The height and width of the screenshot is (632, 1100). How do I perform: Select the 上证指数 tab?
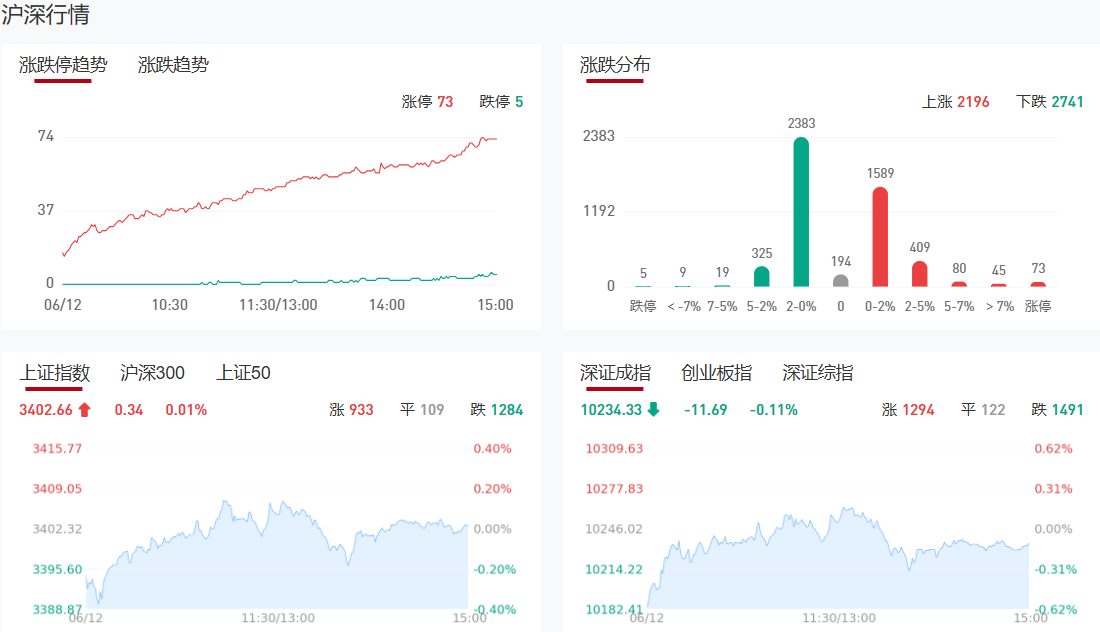point(55,373)
